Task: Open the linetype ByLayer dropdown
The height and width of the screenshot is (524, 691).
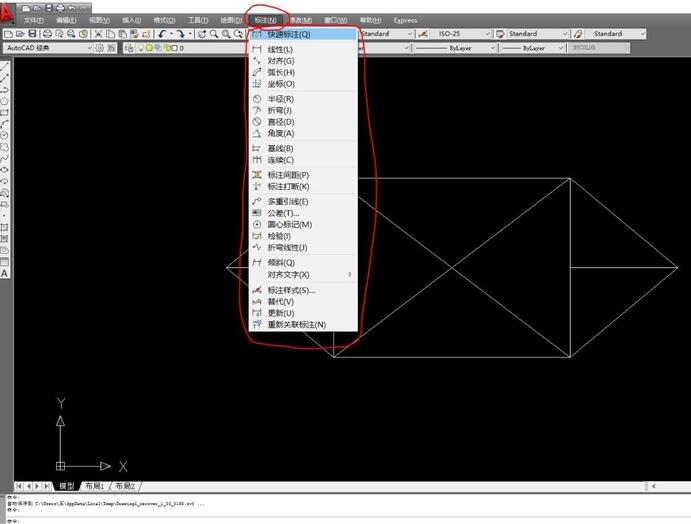Action: coord(456,48)
